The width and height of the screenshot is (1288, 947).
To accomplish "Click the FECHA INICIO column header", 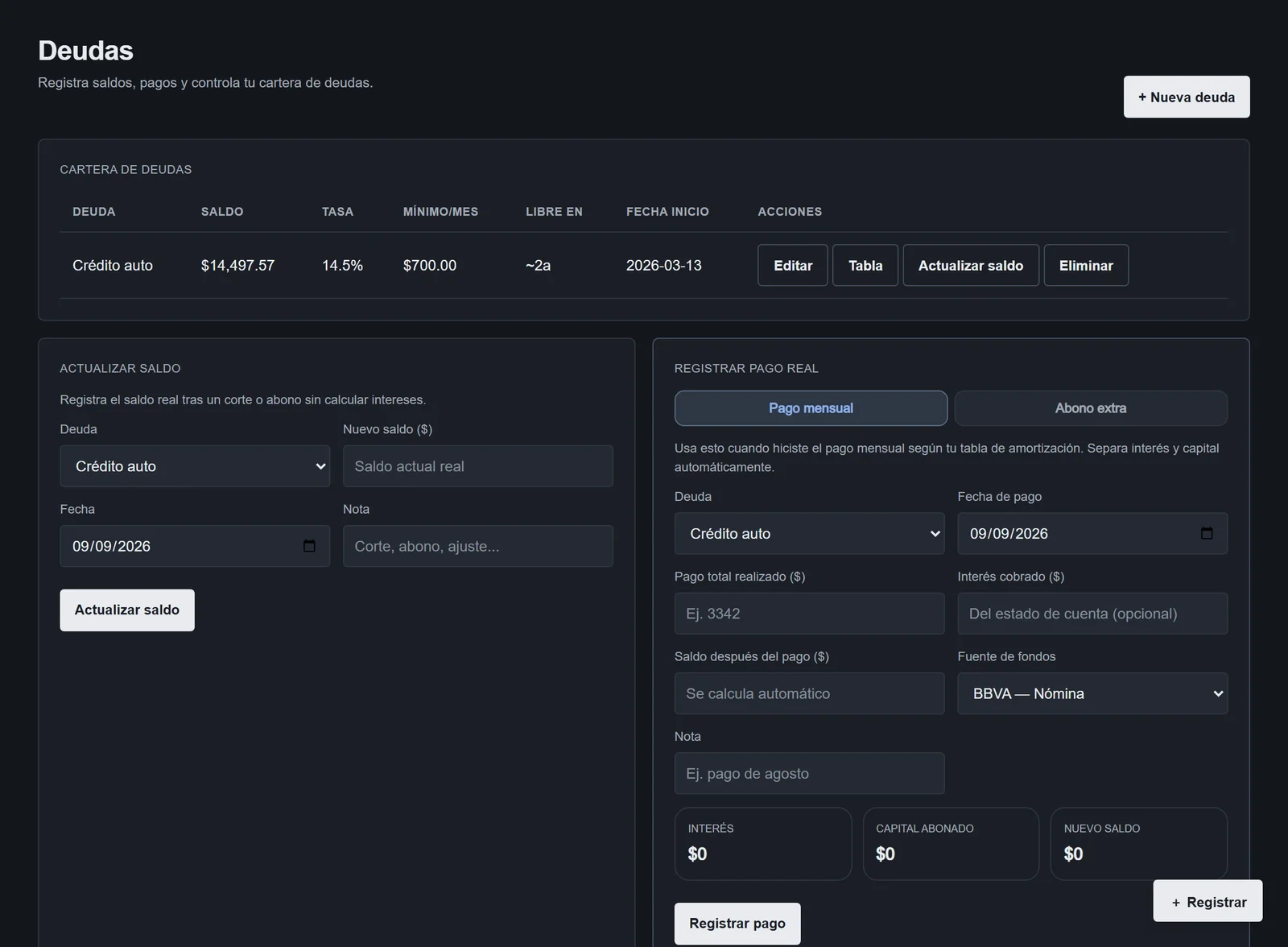I will click(x=667, y=212).
